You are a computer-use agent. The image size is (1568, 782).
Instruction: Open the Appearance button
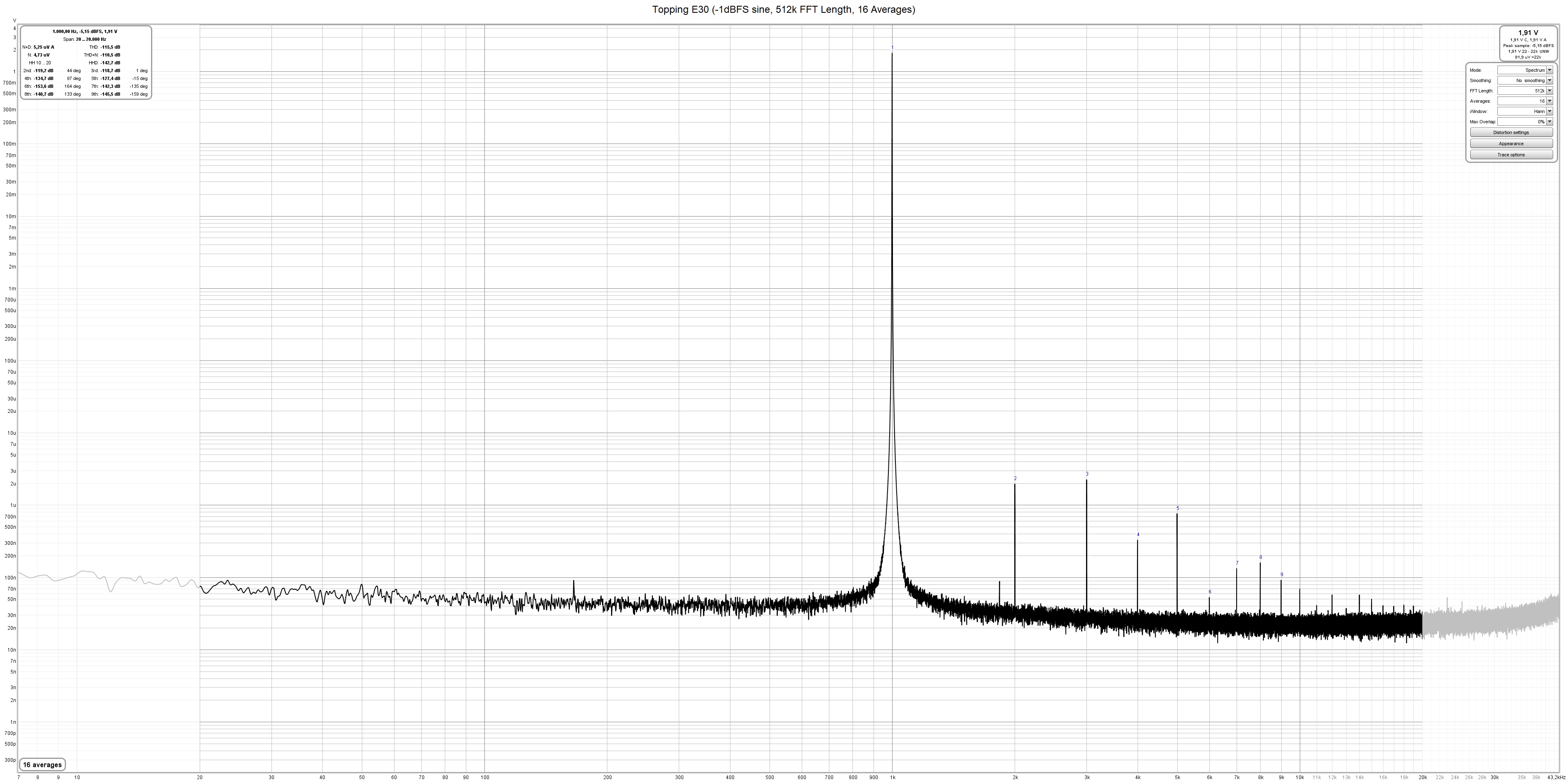(1511, 144)
